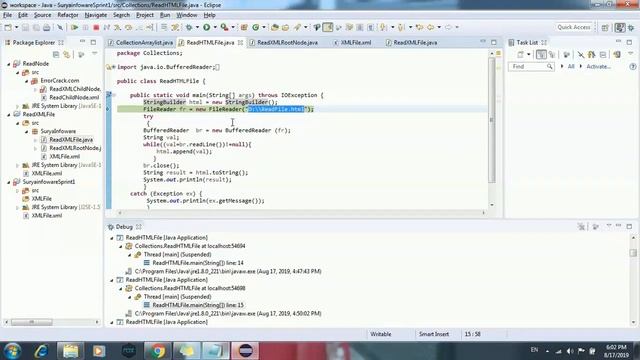Click the Task List help question icon
The image size is (640, 360).
click(x=633, y=67)
